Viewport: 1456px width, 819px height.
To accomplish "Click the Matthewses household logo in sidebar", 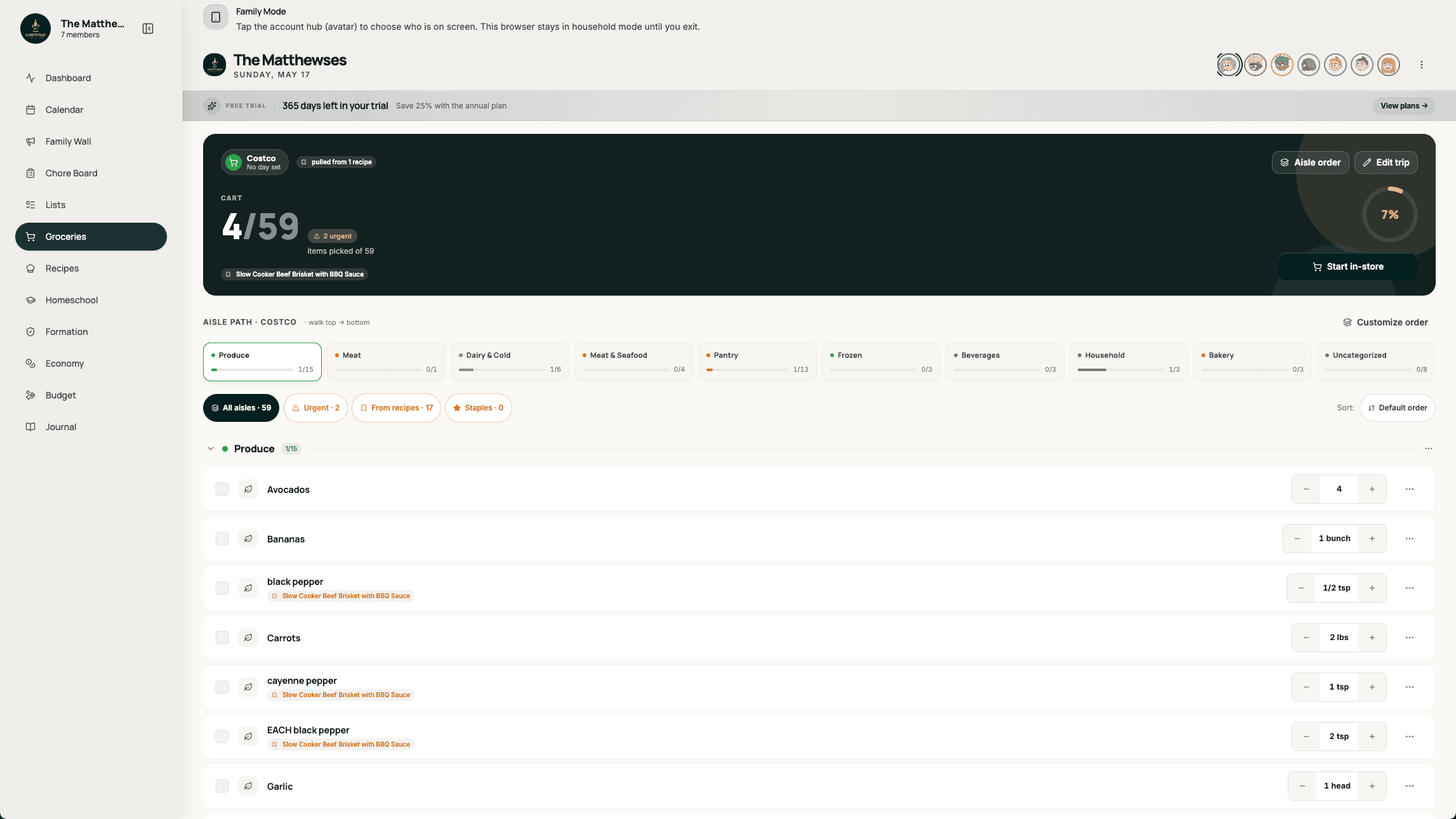I will pyautogui.click(x=36, y=29).
